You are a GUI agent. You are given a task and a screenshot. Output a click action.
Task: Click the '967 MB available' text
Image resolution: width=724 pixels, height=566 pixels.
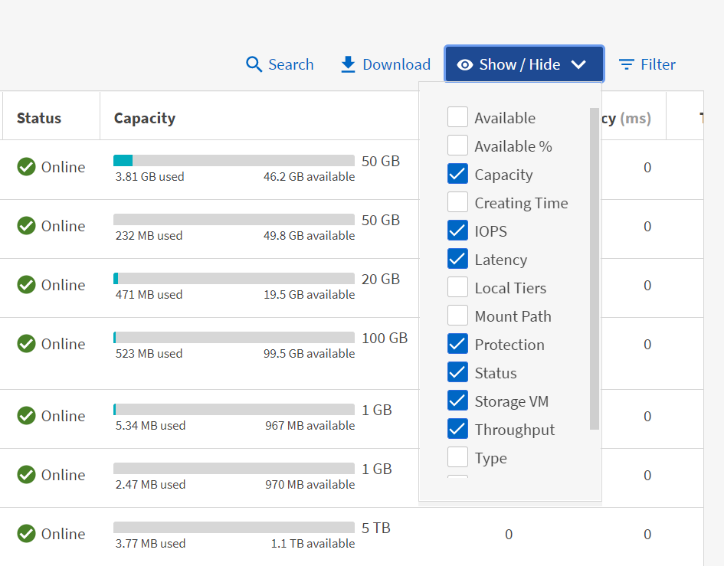pyautogui.click(x=310, y=426)
